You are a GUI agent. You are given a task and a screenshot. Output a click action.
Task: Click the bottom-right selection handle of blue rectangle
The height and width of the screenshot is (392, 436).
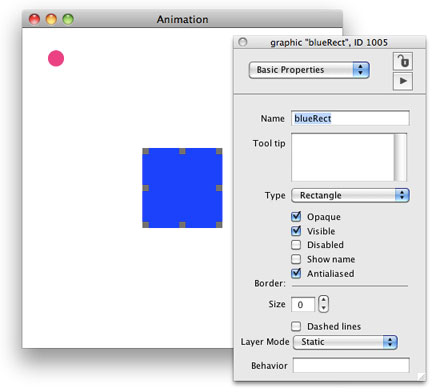(219, 225)
